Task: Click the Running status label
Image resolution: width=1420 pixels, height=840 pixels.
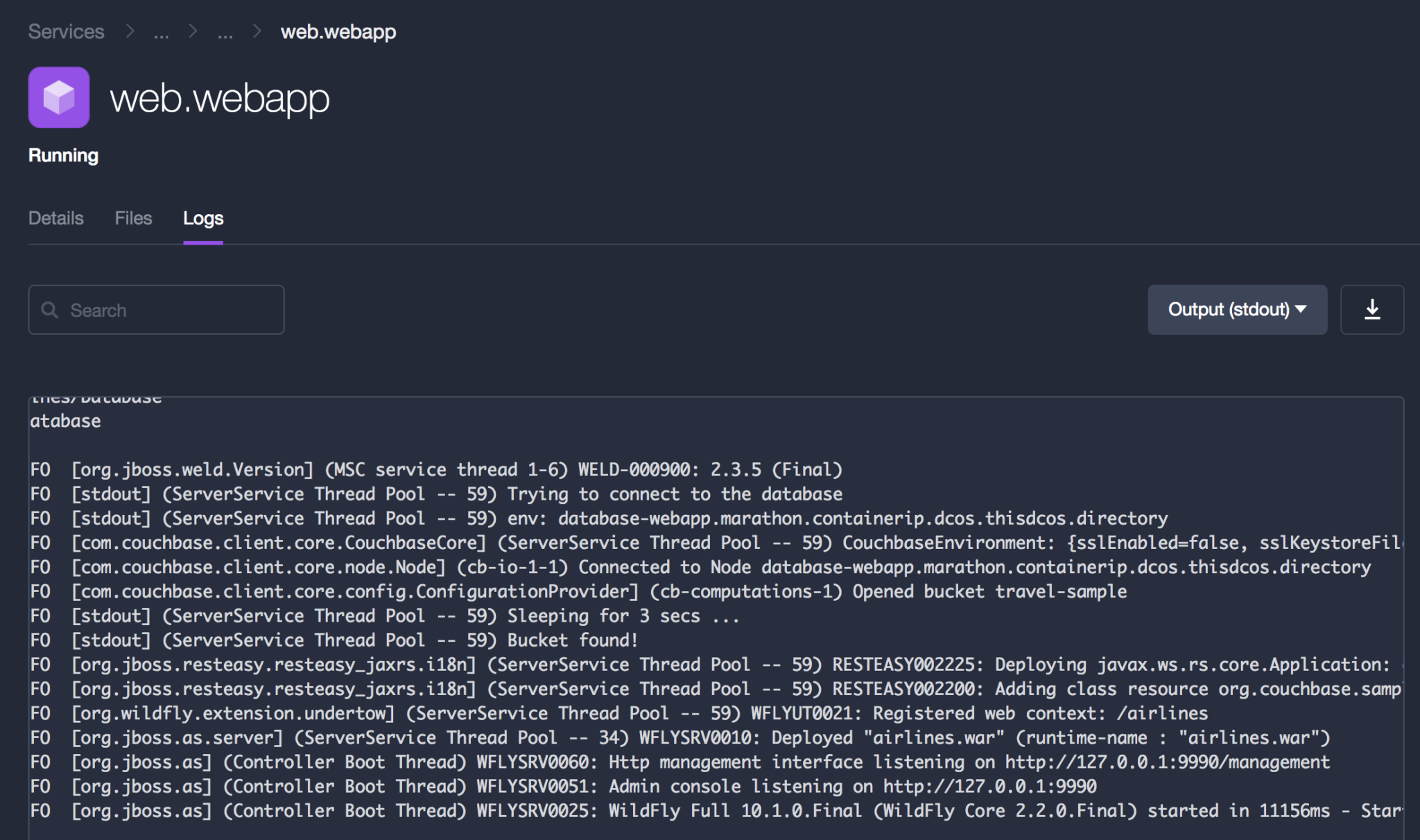Action: coord(63,155)
